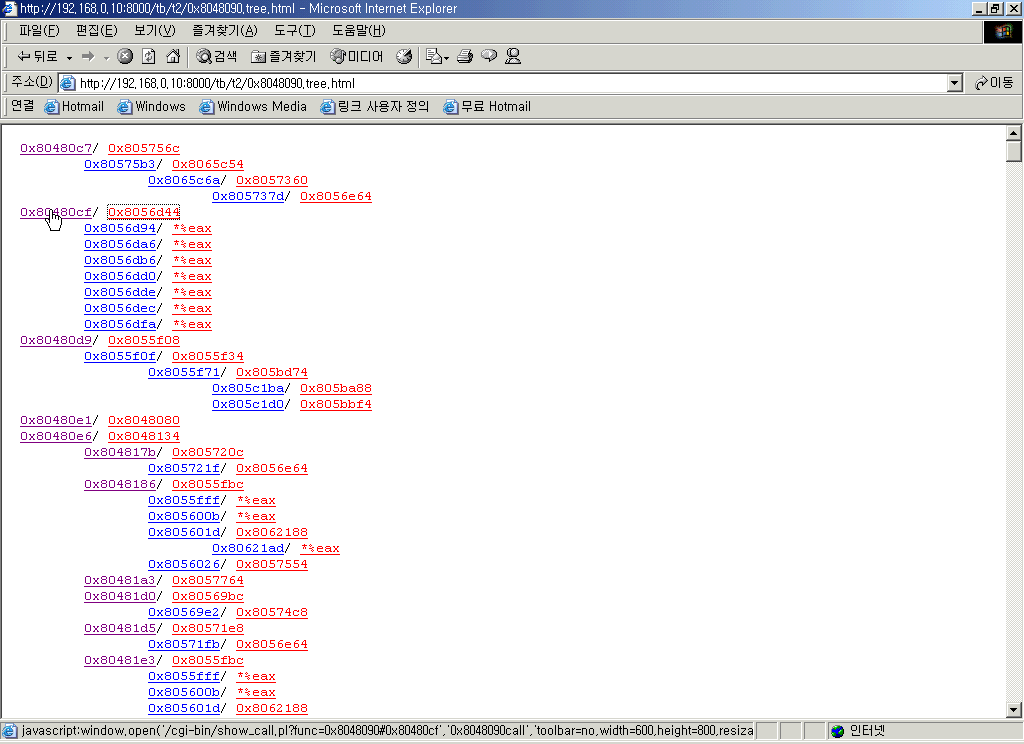Click the red link 0x805bbf4
This screenshot has width=1024, height=744.
(336, 404)
